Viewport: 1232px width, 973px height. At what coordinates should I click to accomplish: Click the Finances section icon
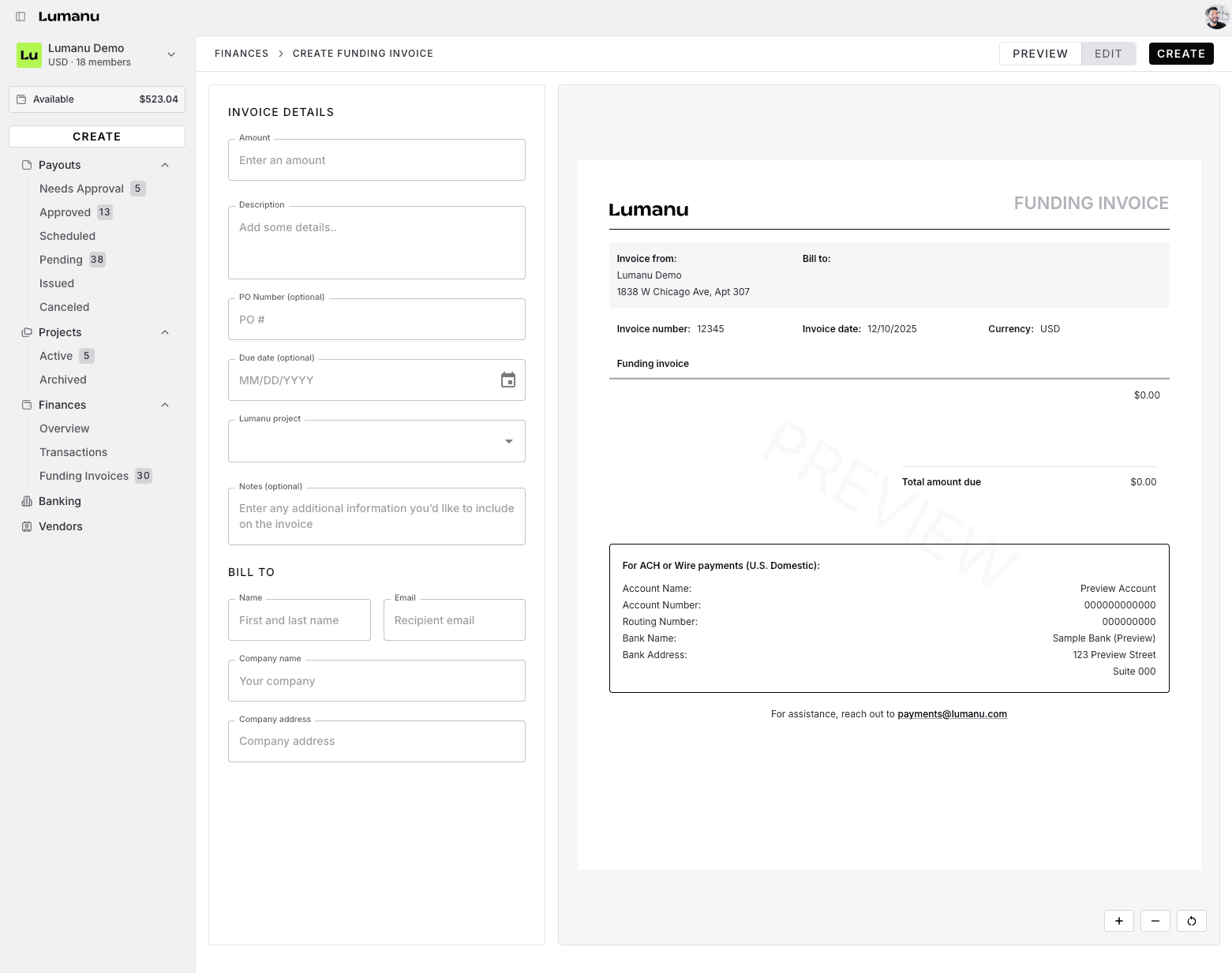click(x=27, y=405)
